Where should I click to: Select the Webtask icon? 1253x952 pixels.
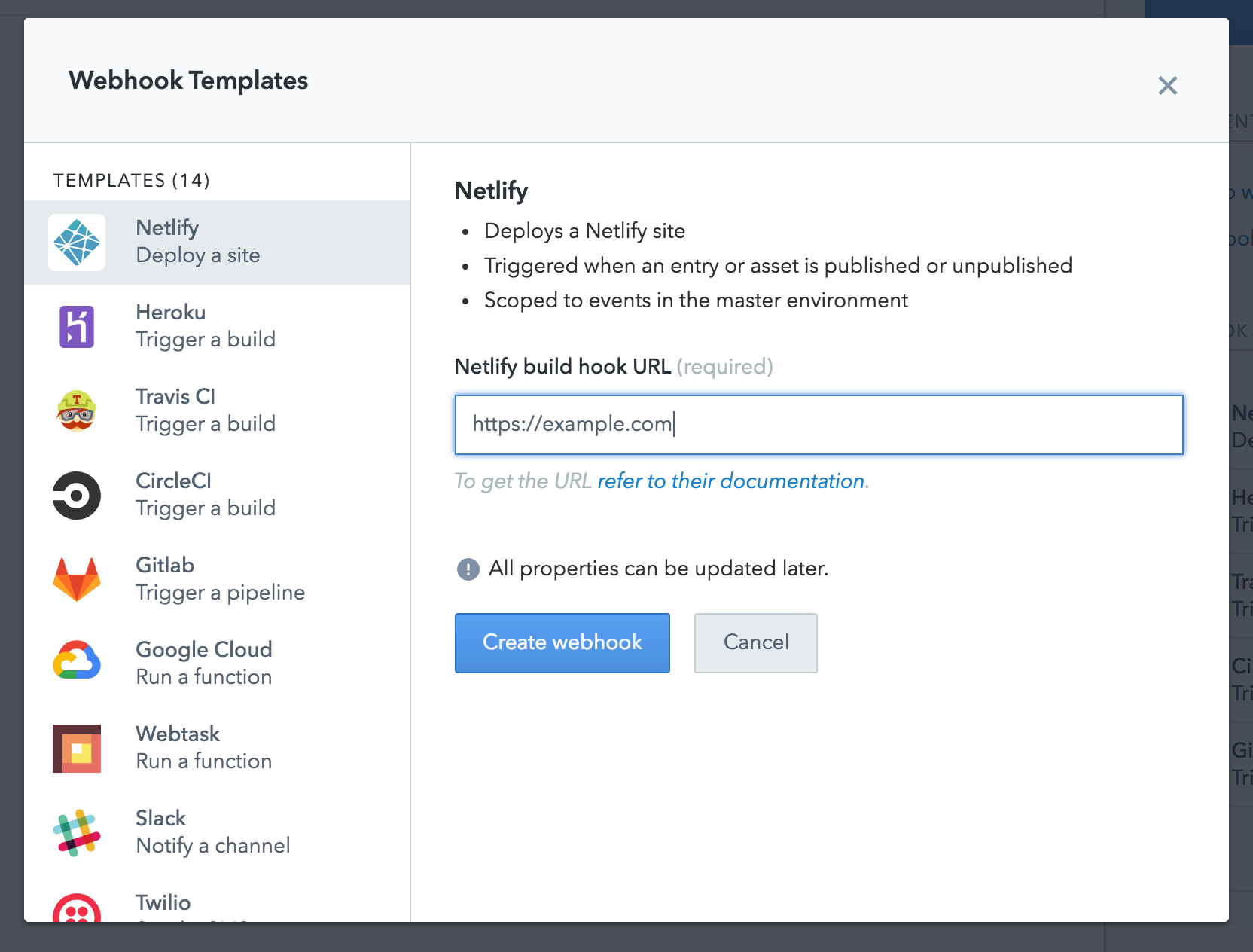[x=78, y=748]
